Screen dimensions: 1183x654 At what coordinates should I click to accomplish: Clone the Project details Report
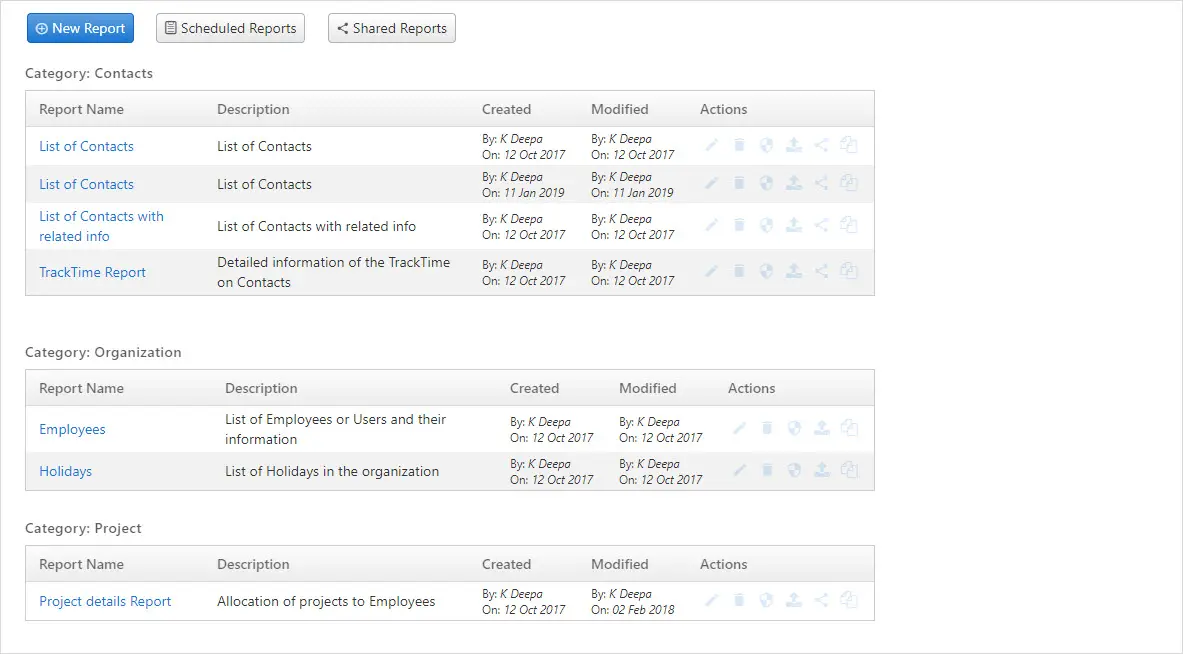849,601
